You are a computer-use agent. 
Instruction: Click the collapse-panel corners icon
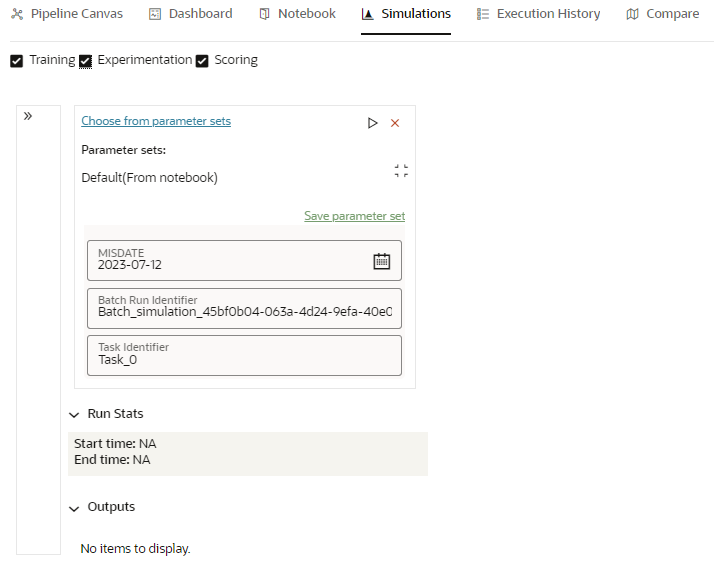(x=401, y=171)
